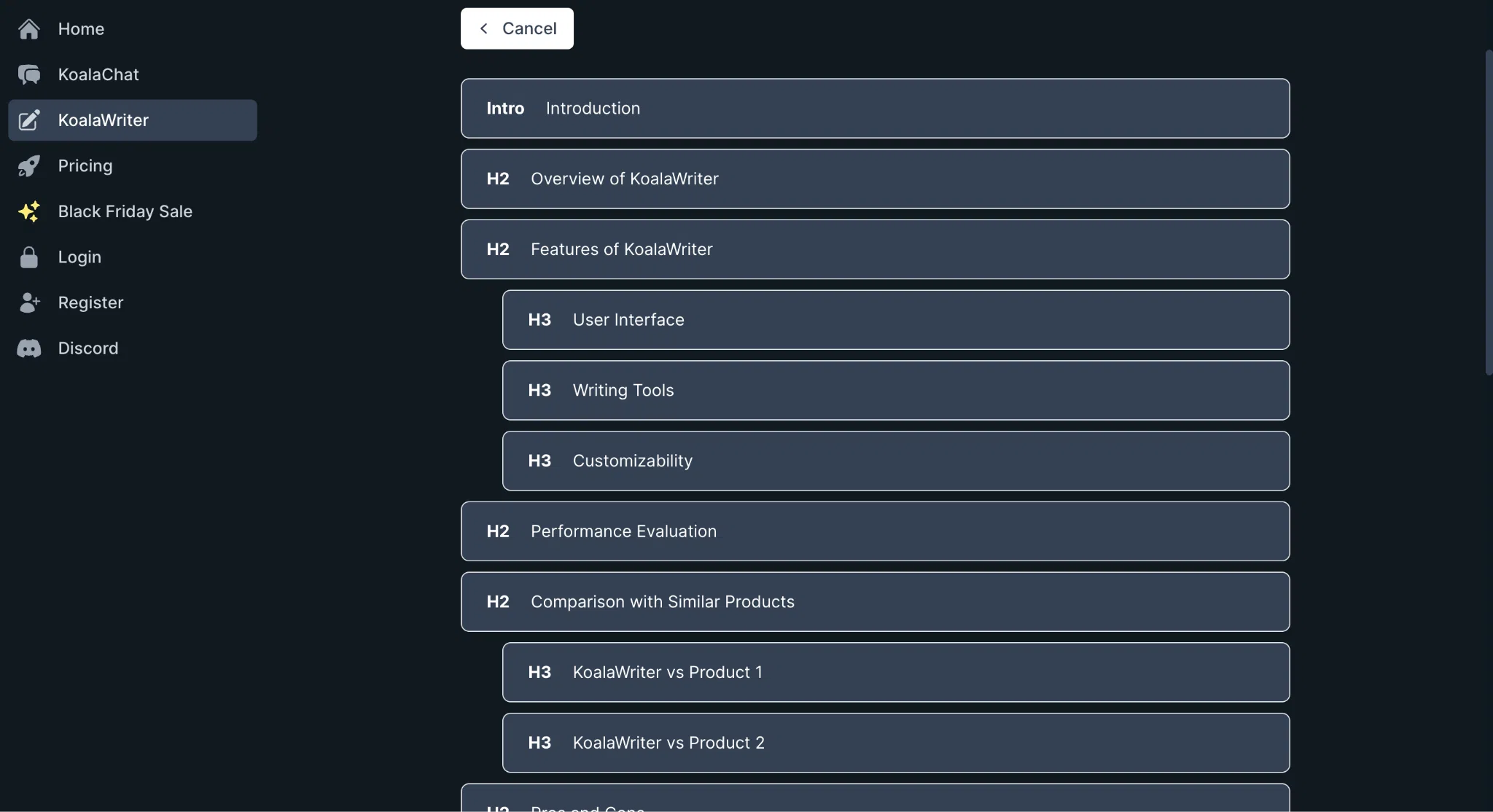Click the Login padlock icon
This screenshot has height=812, width=1493.
pyautogui.click(x=29, y=257)
